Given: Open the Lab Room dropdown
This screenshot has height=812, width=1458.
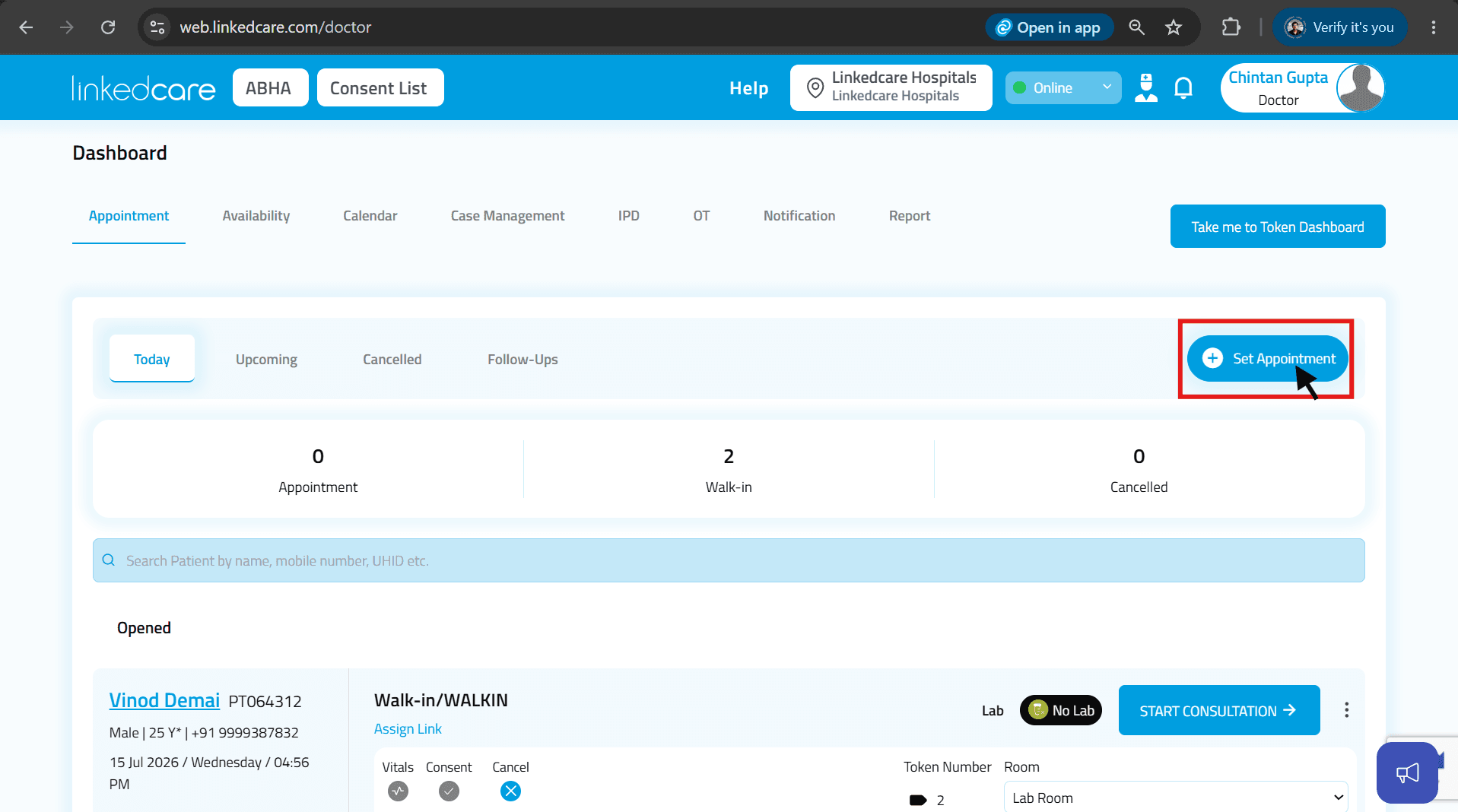Looking at the screenshot, I should coord(1176,798).
